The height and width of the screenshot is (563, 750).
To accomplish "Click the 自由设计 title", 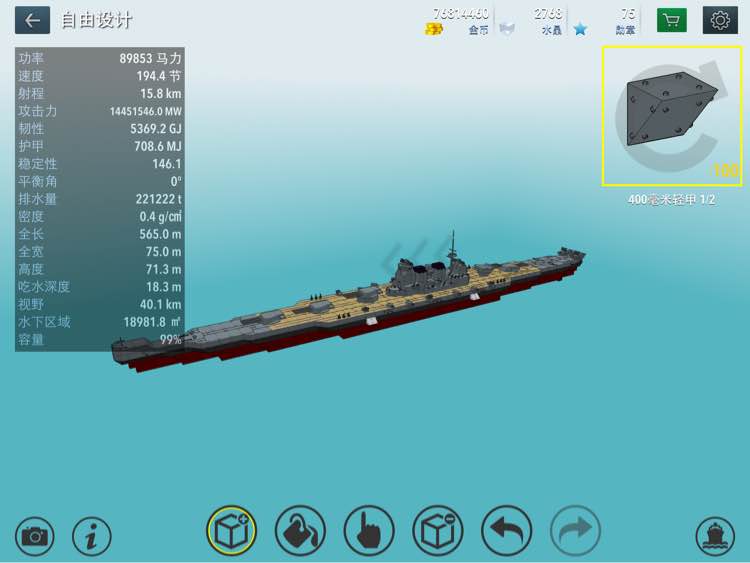I will coord(96,21).
